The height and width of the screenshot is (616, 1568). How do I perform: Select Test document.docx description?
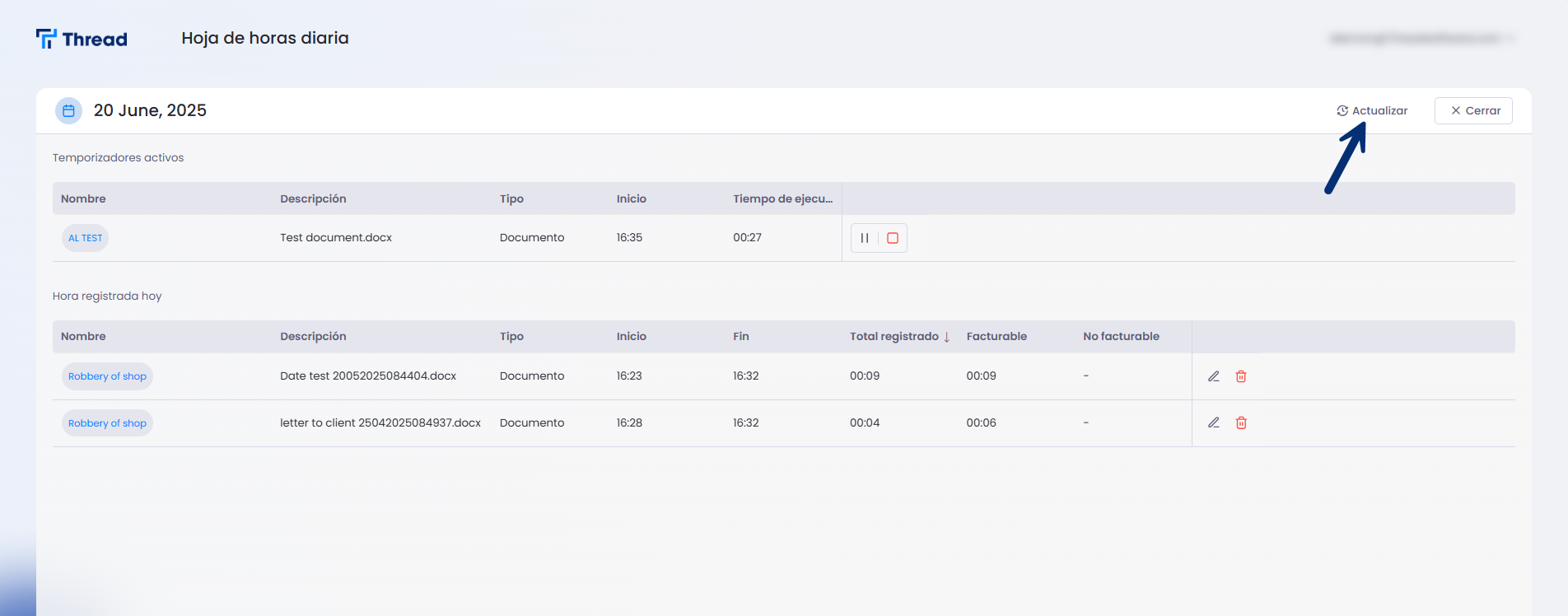coord(336,238)
